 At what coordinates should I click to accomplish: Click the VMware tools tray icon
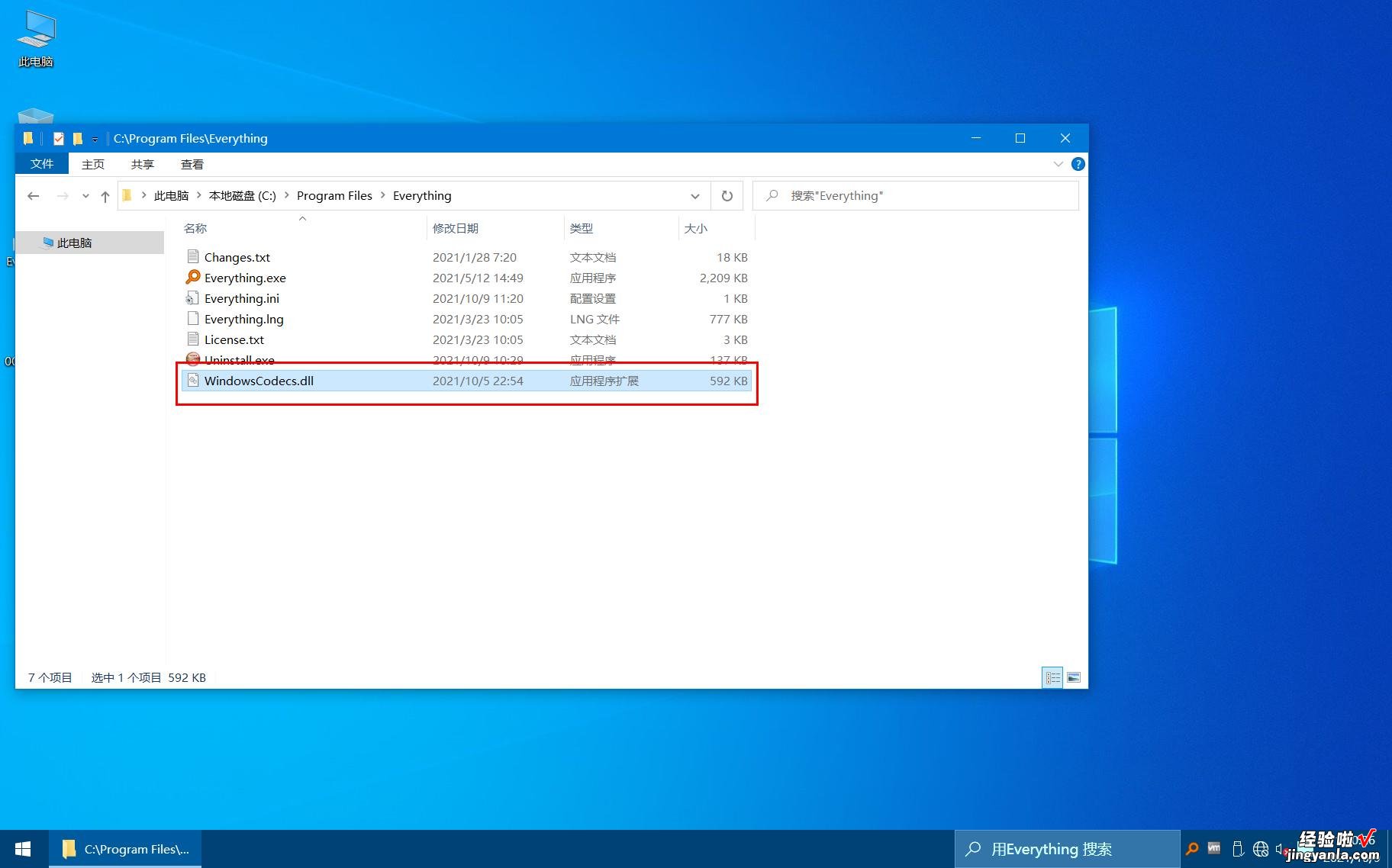click(1214, 848)
